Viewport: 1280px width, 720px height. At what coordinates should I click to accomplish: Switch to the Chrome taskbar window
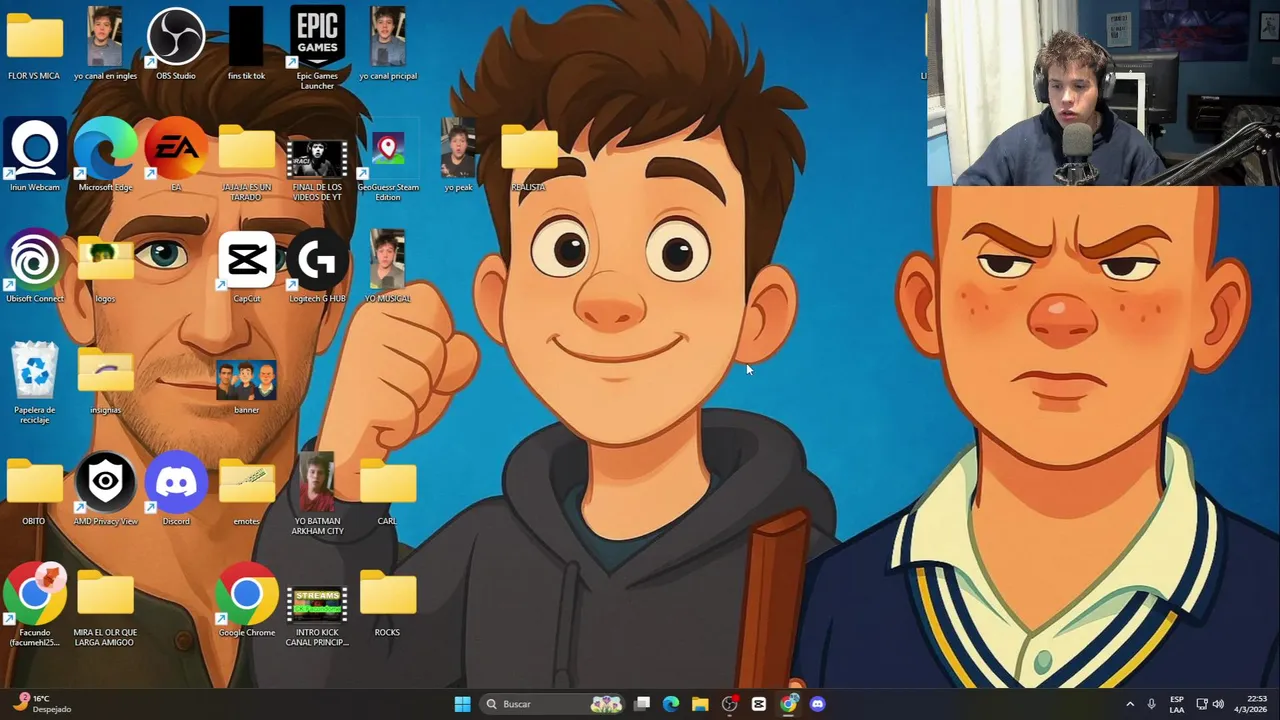788,704
